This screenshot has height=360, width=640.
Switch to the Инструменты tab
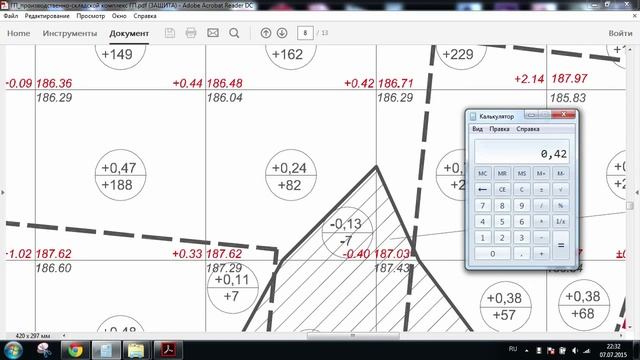tap(70, 33)
